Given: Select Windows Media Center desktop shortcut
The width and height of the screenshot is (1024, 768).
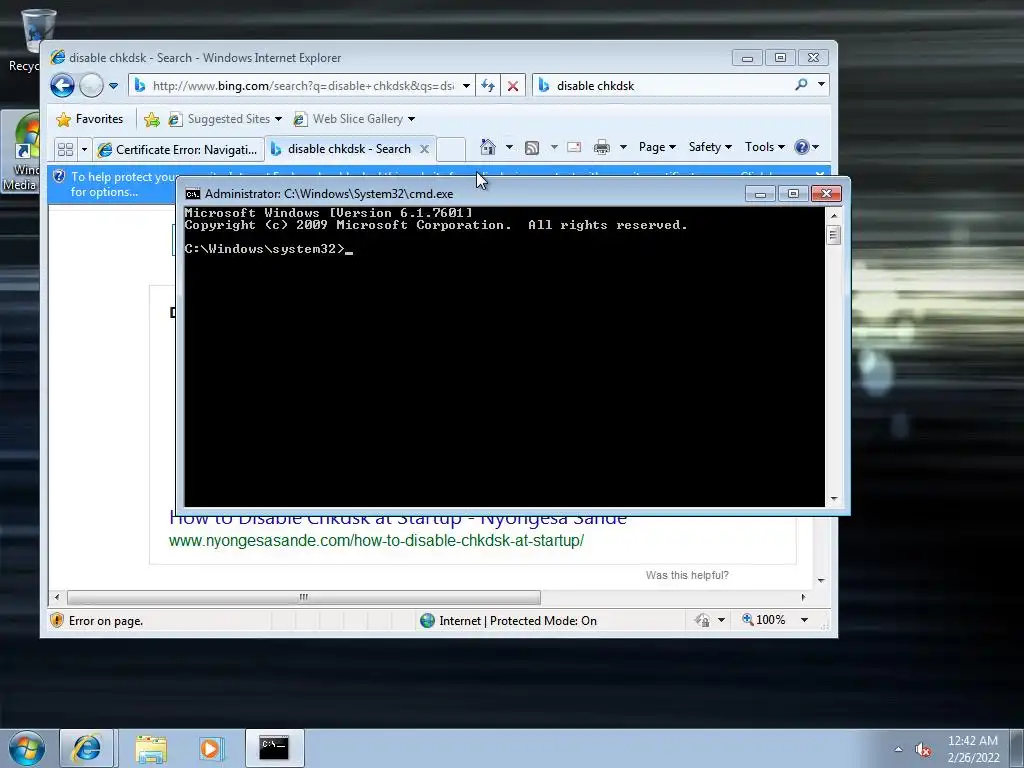Looking at the screenshot, I should point(21,152).
